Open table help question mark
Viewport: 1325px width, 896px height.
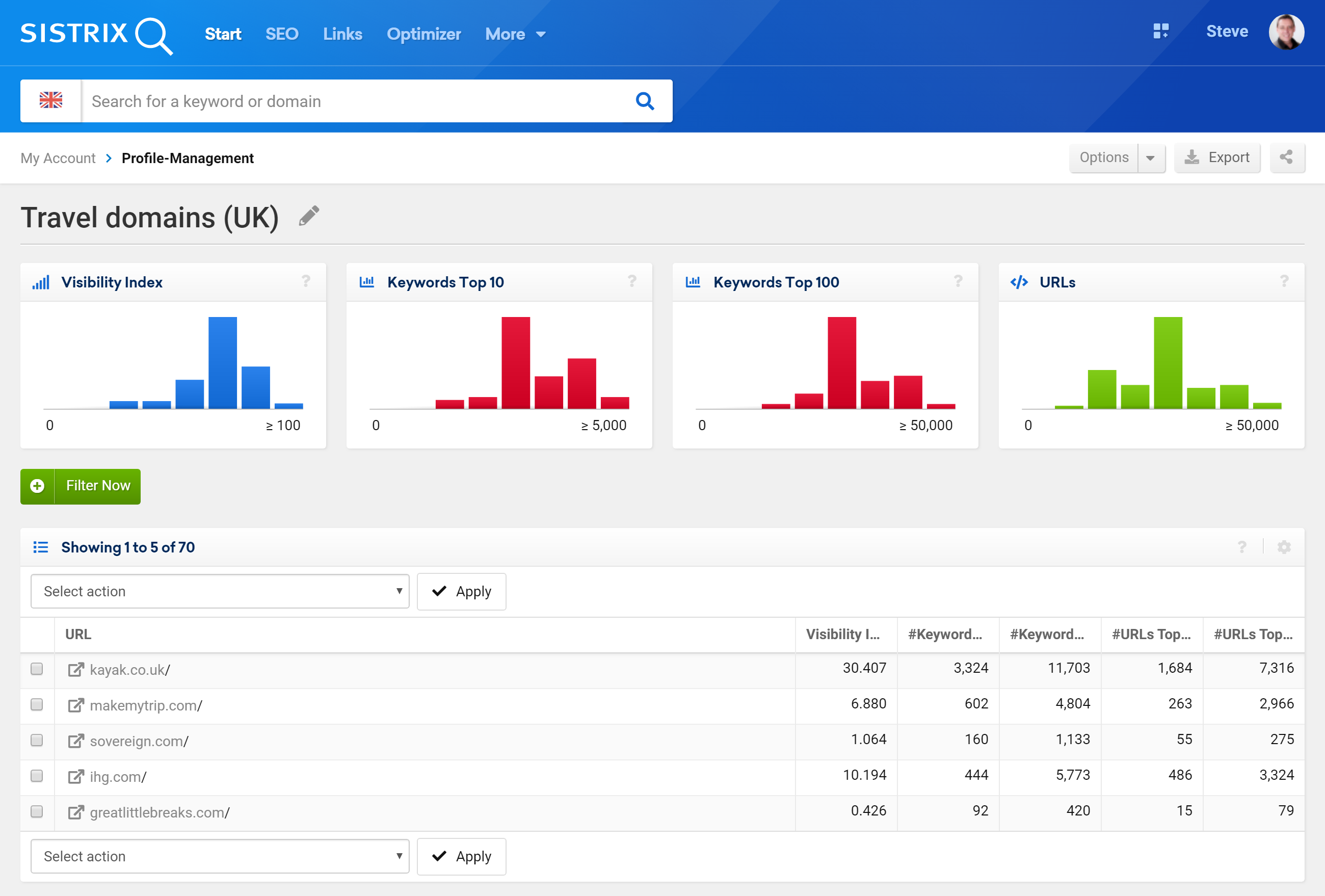[1242, 547]
